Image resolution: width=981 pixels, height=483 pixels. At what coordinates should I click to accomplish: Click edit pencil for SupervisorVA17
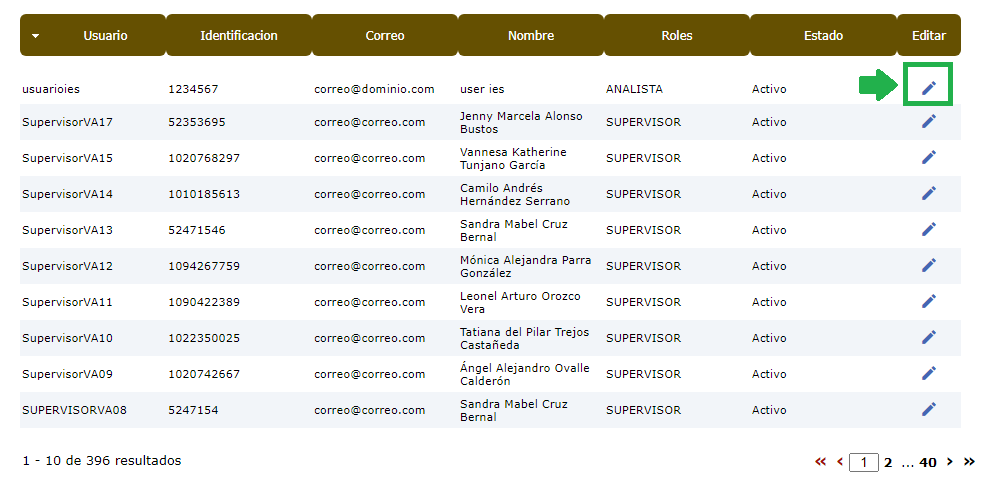928,121
